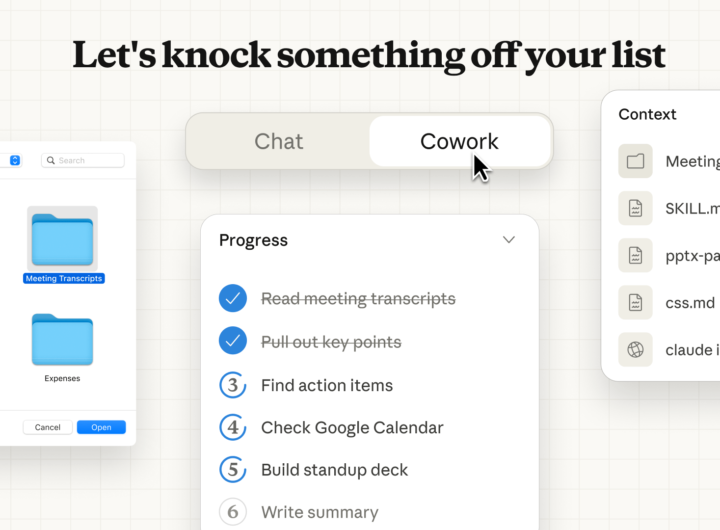The image size is (720, 530).
Task: Toggle the Read meeting transcripts checkmark
Action: (233, 298)
